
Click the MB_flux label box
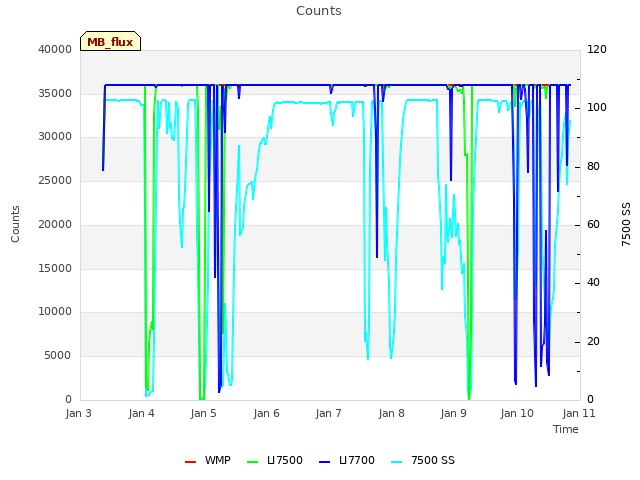click(x=110, y=41)
